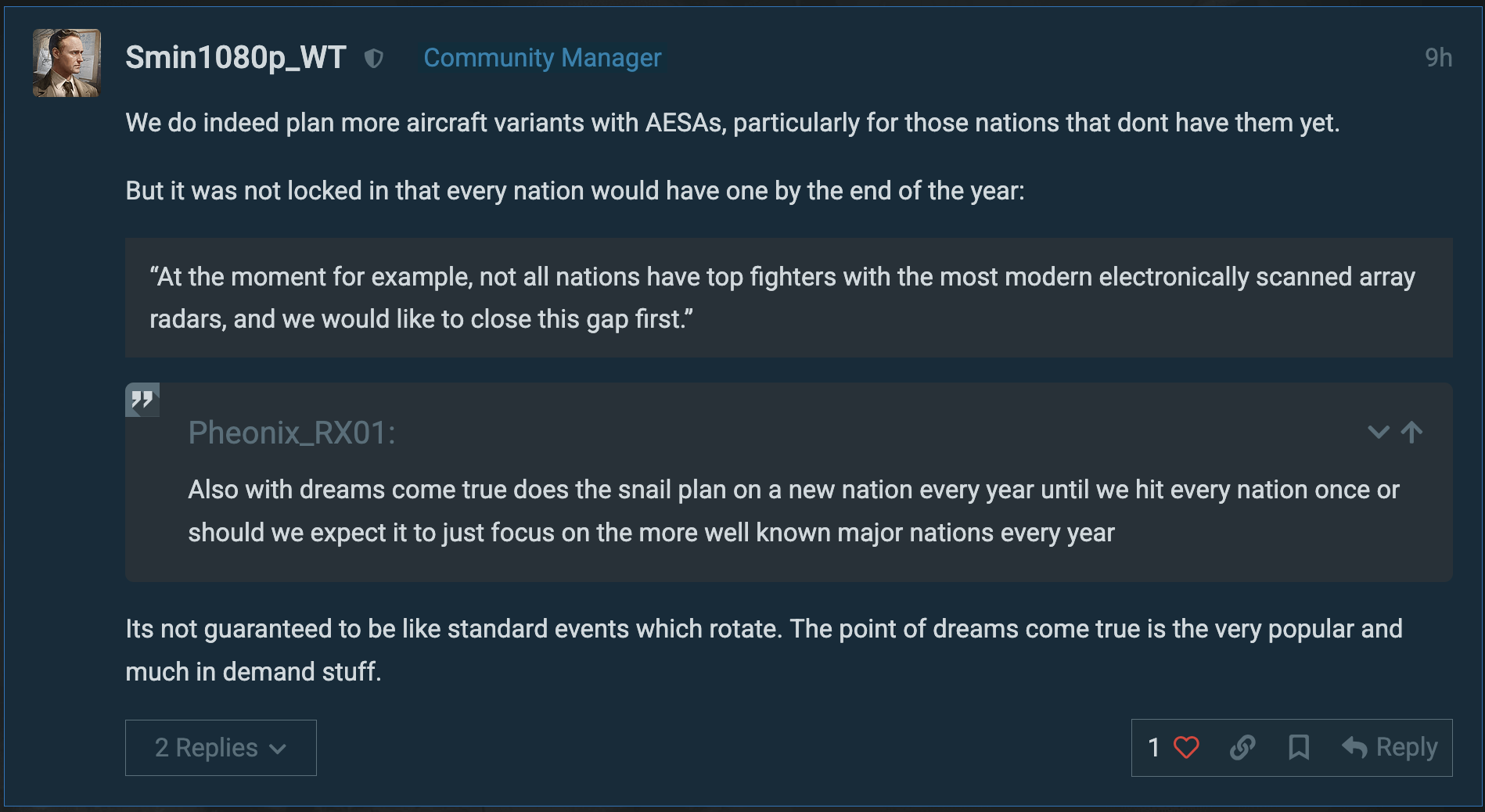Copy the post's share link icon
Viewport: 1485px width, 812px height.
(1242, 748)
